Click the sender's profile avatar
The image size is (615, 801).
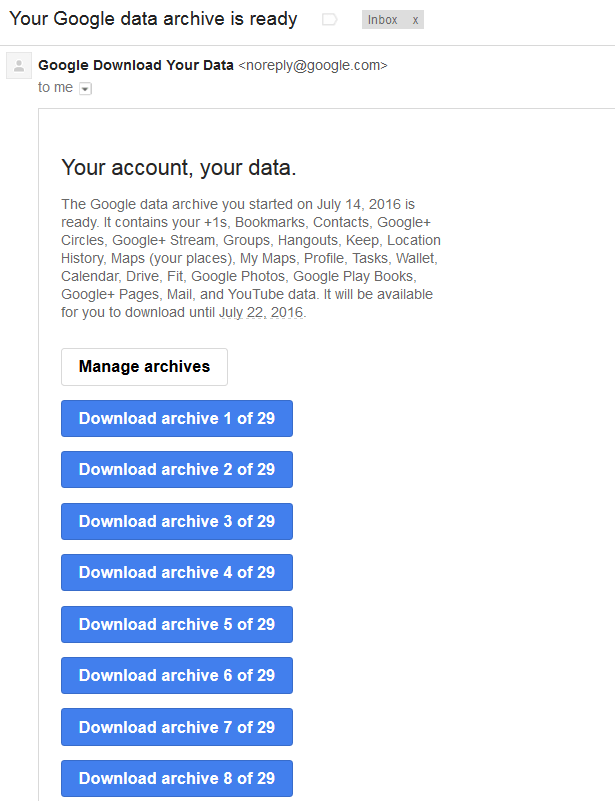point(18,67)
